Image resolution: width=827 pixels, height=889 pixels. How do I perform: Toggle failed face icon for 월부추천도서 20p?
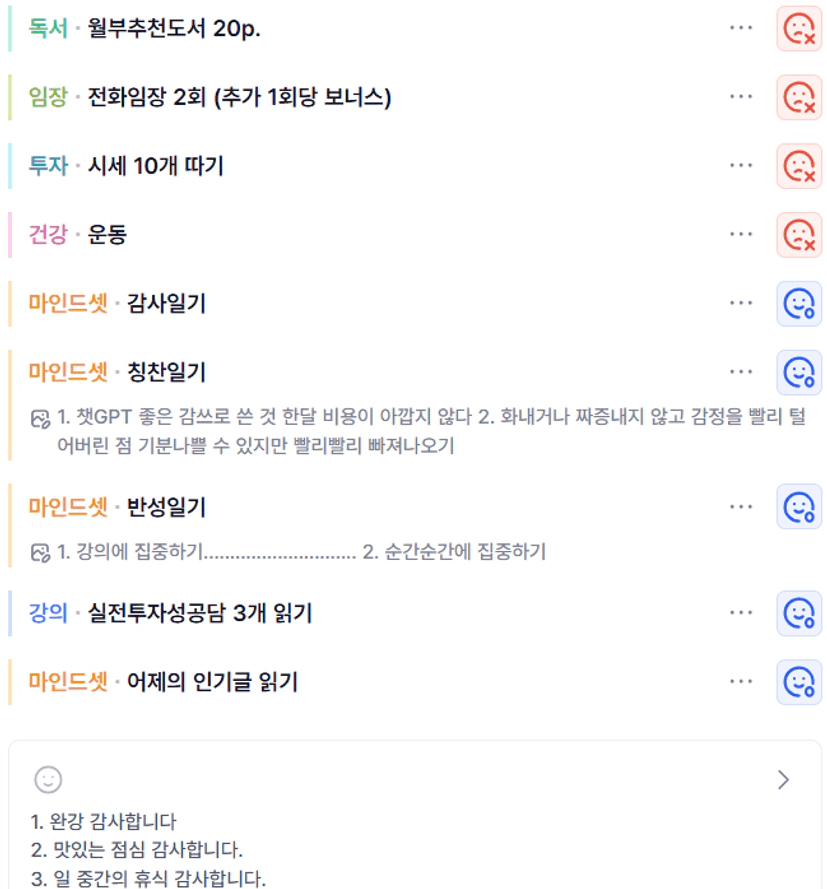tap(799, 28)
